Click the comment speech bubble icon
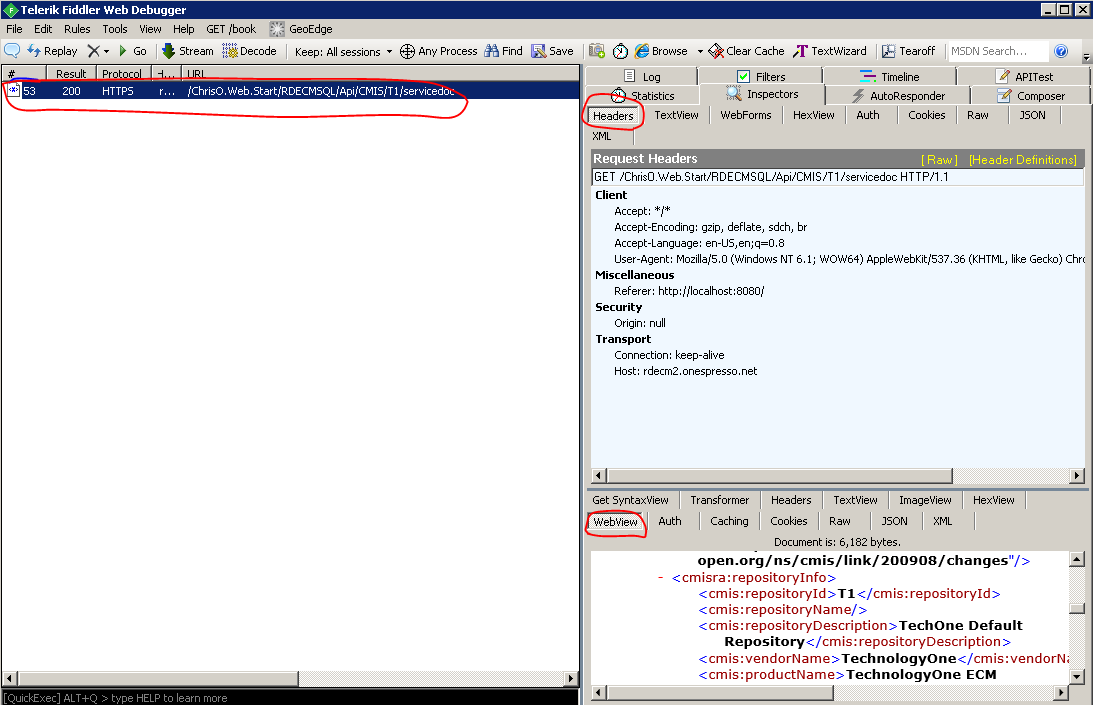The image size is (1093, 705). tap(12, 51)
